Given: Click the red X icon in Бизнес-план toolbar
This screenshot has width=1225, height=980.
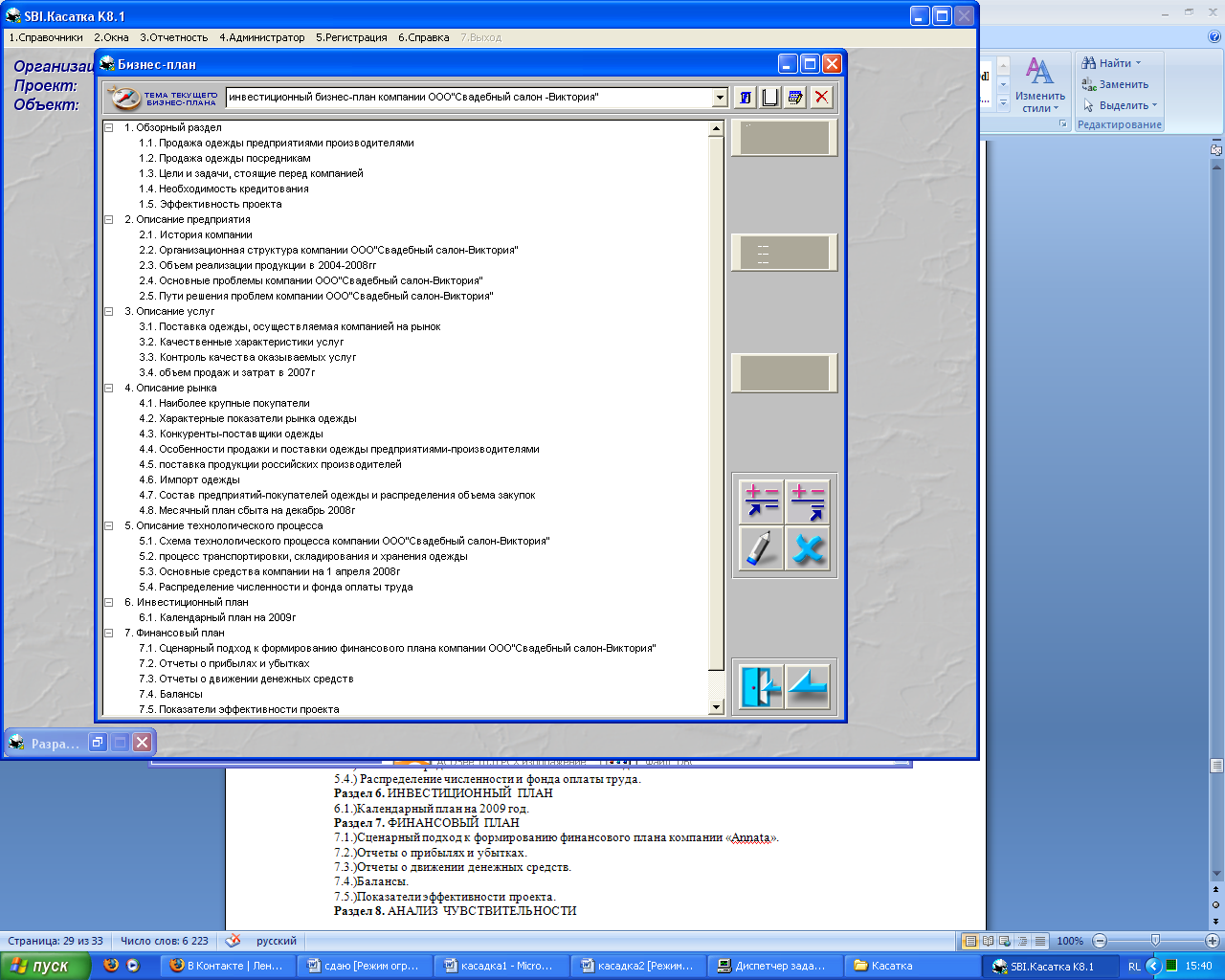Looking at the screenshot, I should pos(821,98).
